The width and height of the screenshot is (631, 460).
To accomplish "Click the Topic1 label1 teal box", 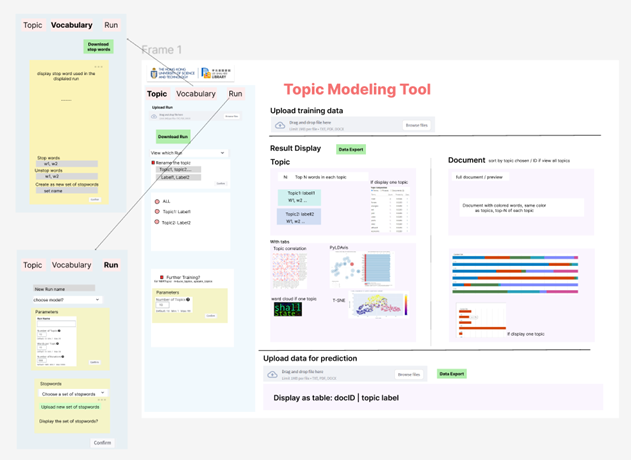I will (x=301, y=196).
